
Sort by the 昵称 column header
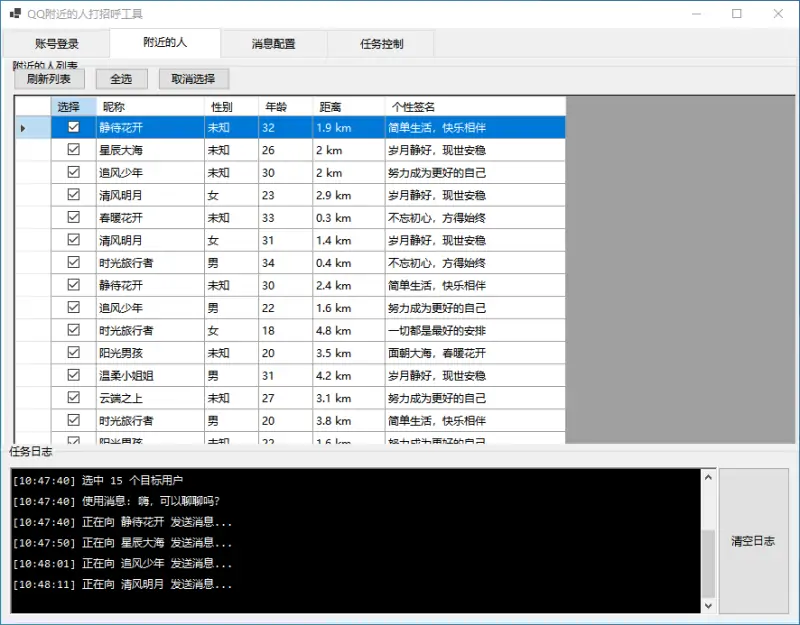149,106
